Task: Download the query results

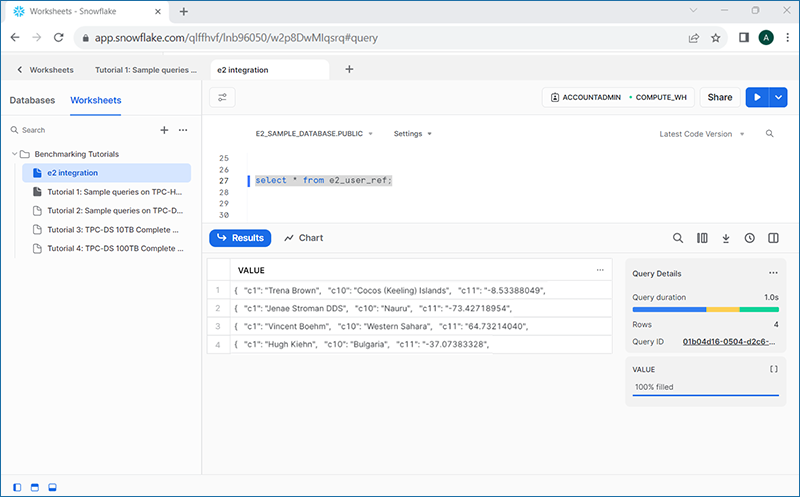Action: click(x=726, y=238)
